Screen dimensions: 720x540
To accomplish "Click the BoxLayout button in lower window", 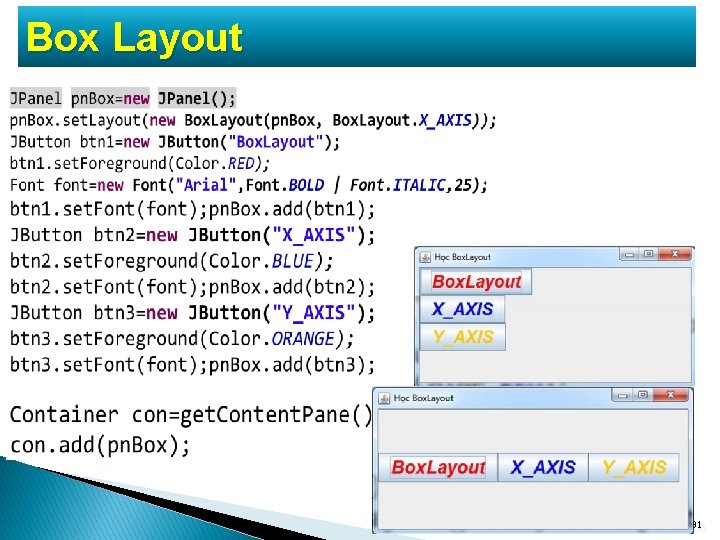I will coord(438,467).
